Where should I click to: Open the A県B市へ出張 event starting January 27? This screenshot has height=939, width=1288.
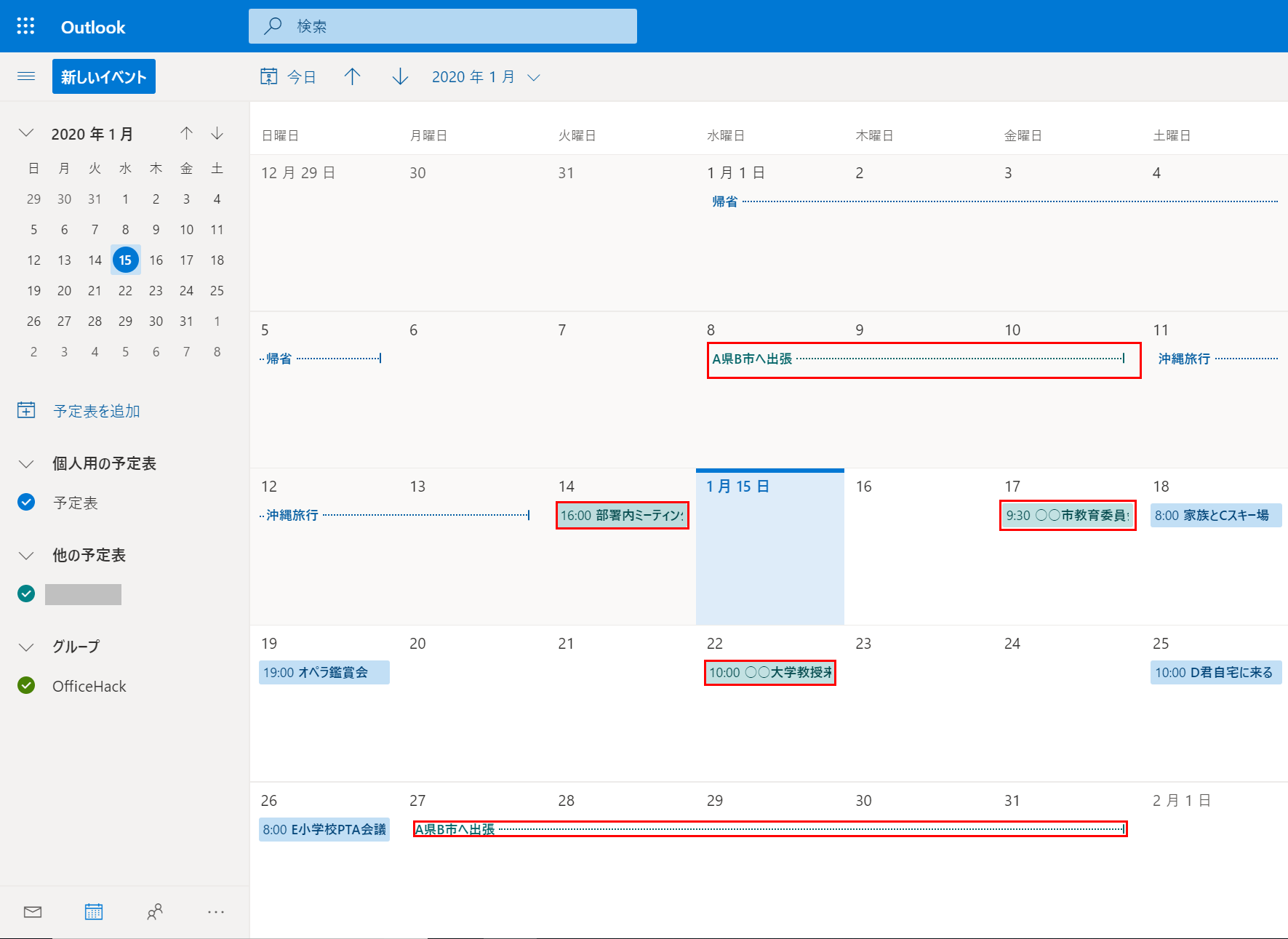(x=770, y=829)
